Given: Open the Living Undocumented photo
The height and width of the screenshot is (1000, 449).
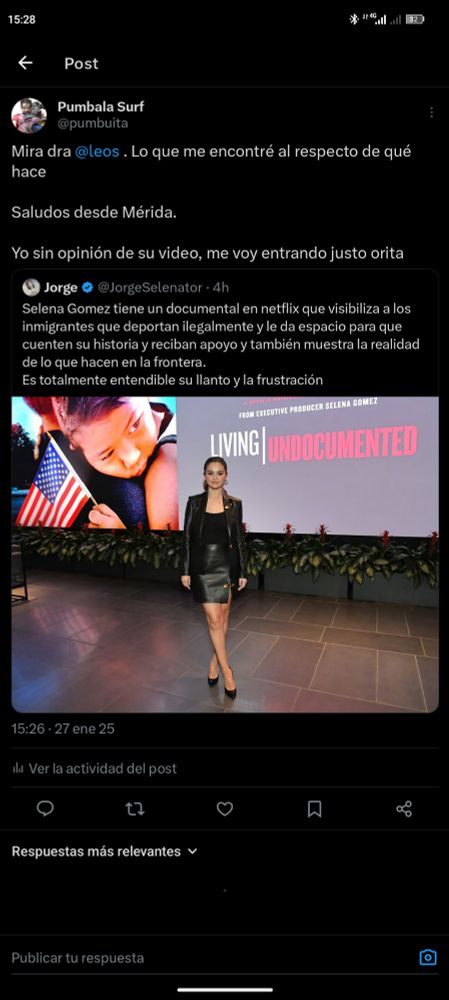Looking at the screenshot, I should pos(225,554).
